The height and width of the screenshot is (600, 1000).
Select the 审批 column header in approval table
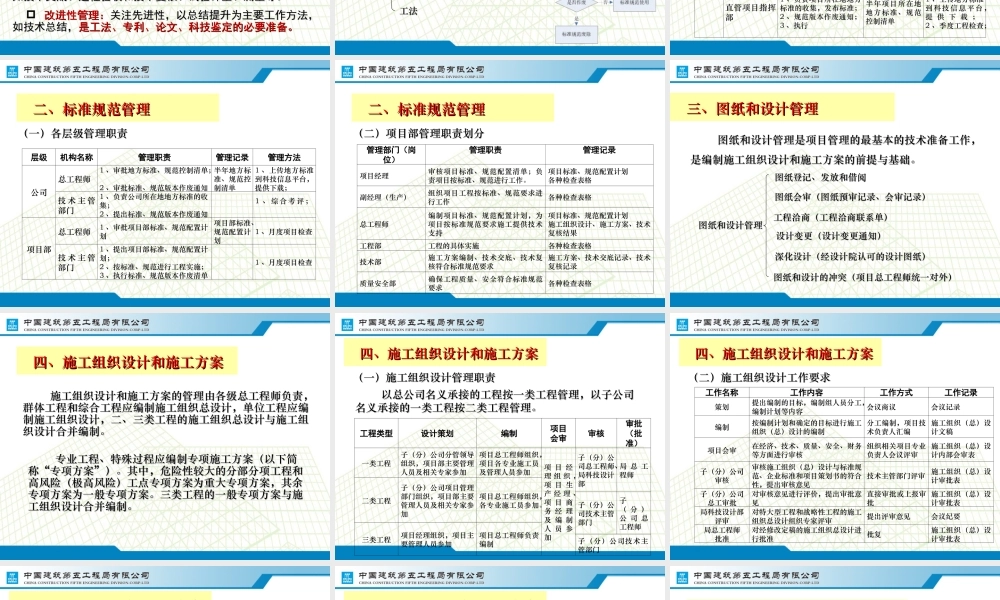coord(634,434)
